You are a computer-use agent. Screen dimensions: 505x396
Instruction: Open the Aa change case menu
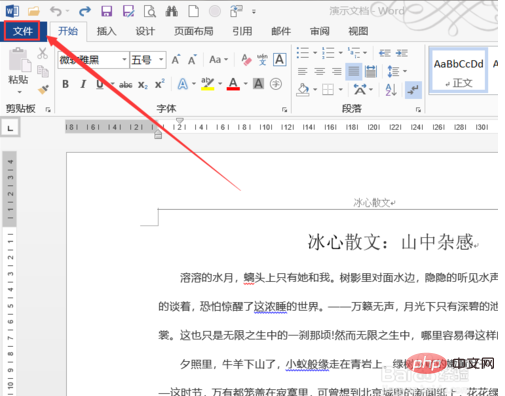coord(218,60)
